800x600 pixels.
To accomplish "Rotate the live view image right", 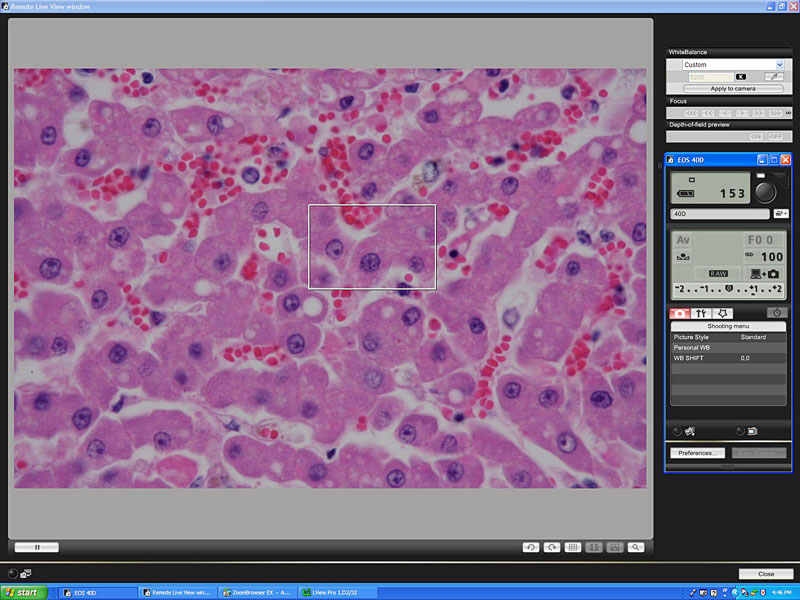I will 551,547.
